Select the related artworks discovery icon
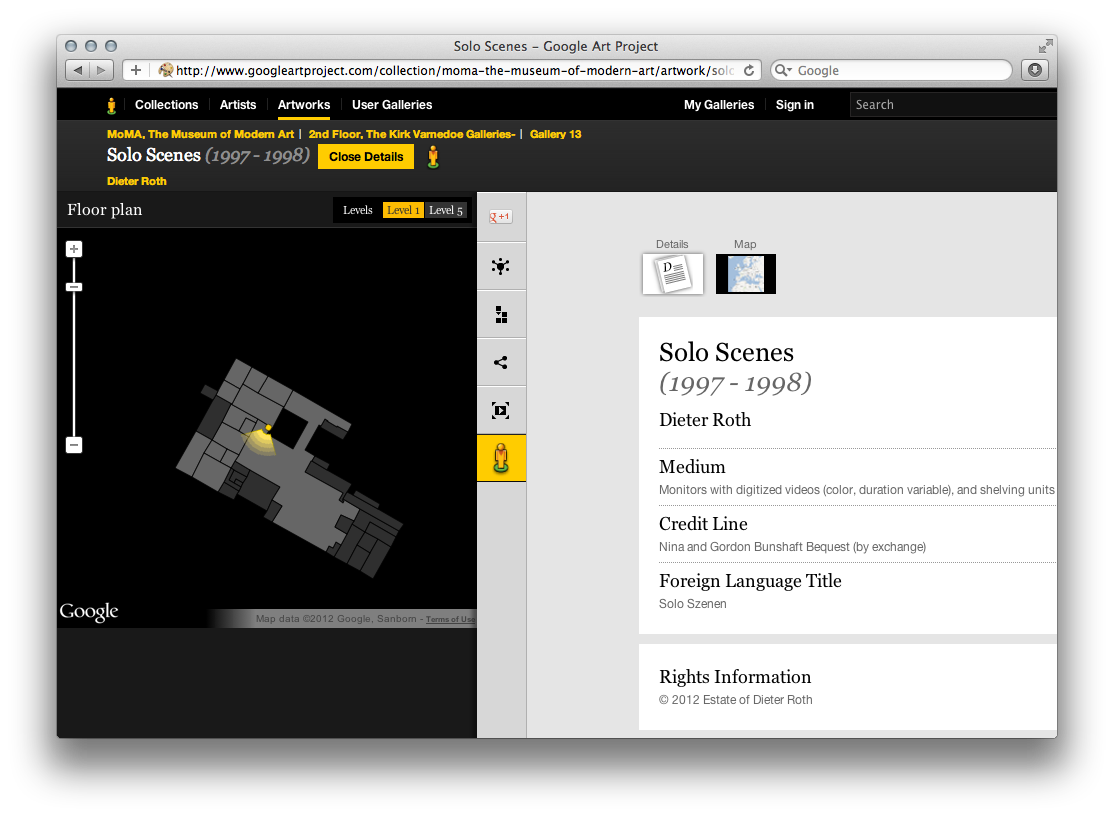 501,265
